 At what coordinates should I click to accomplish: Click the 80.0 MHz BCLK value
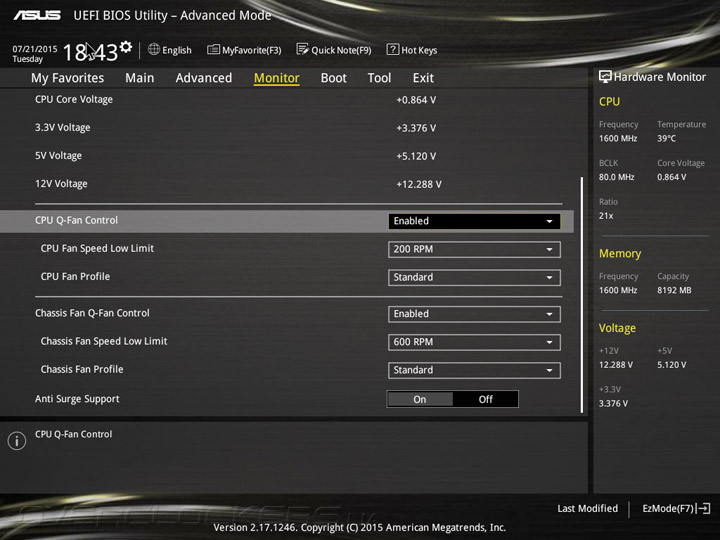(616, 177)
